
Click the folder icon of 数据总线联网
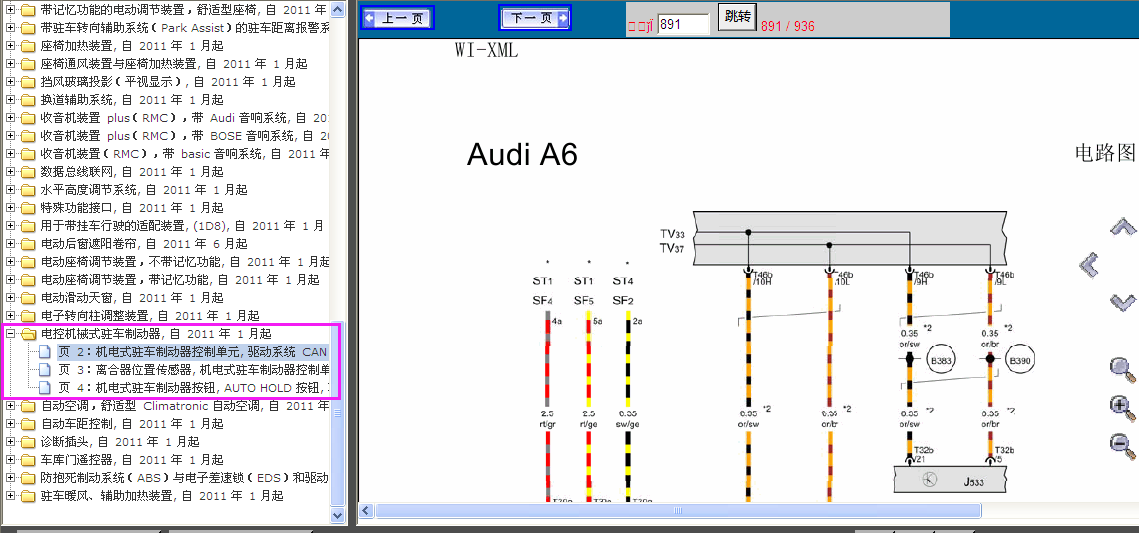pos(28,172)
